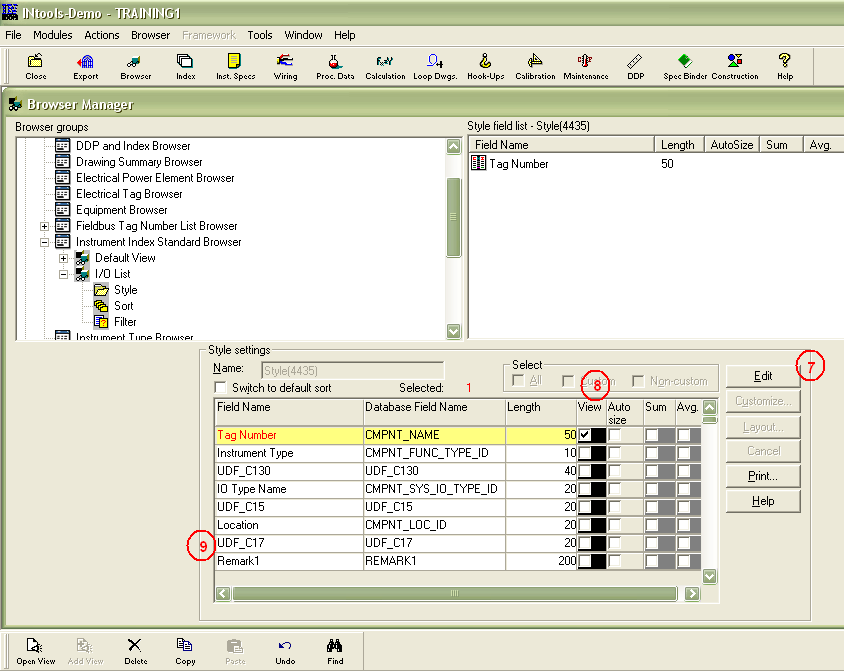The image size is (846, 672).
Task: Launch the Calculation module
Action: click(x=385, y=65)
